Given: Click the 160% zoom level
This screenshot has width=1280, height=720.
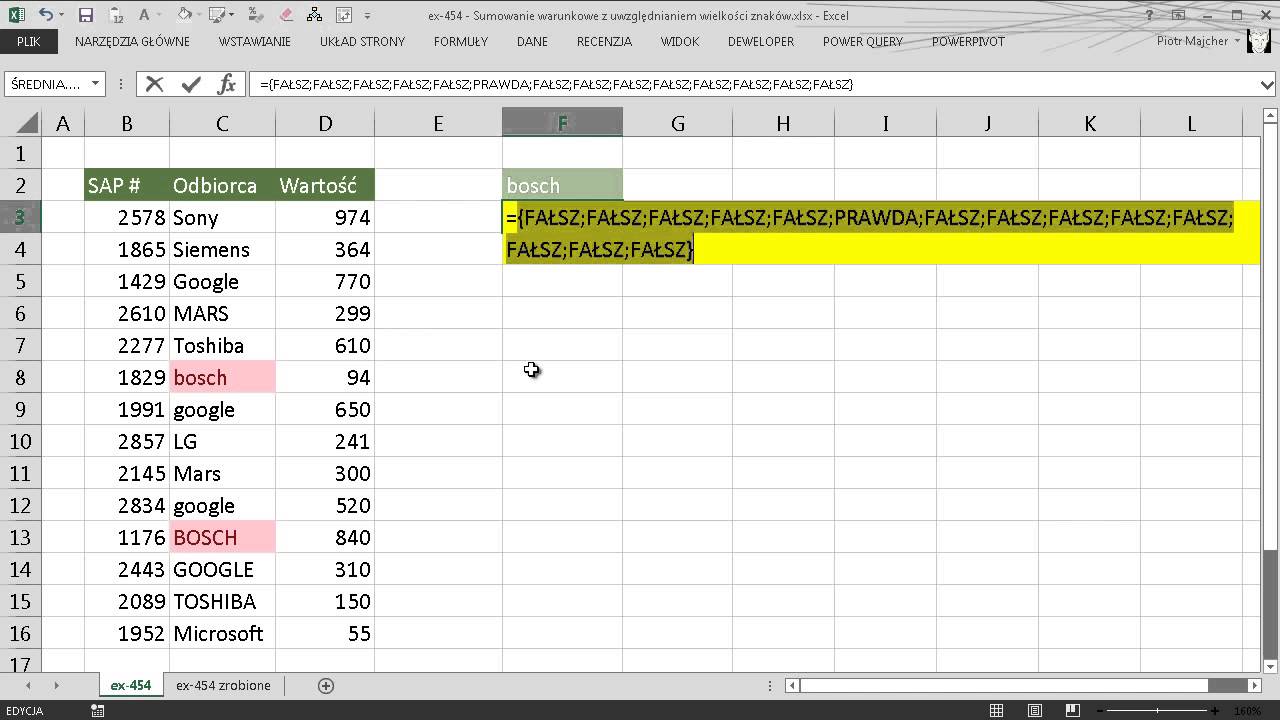Looking at the screenshot, I should tap(1248, 711).
